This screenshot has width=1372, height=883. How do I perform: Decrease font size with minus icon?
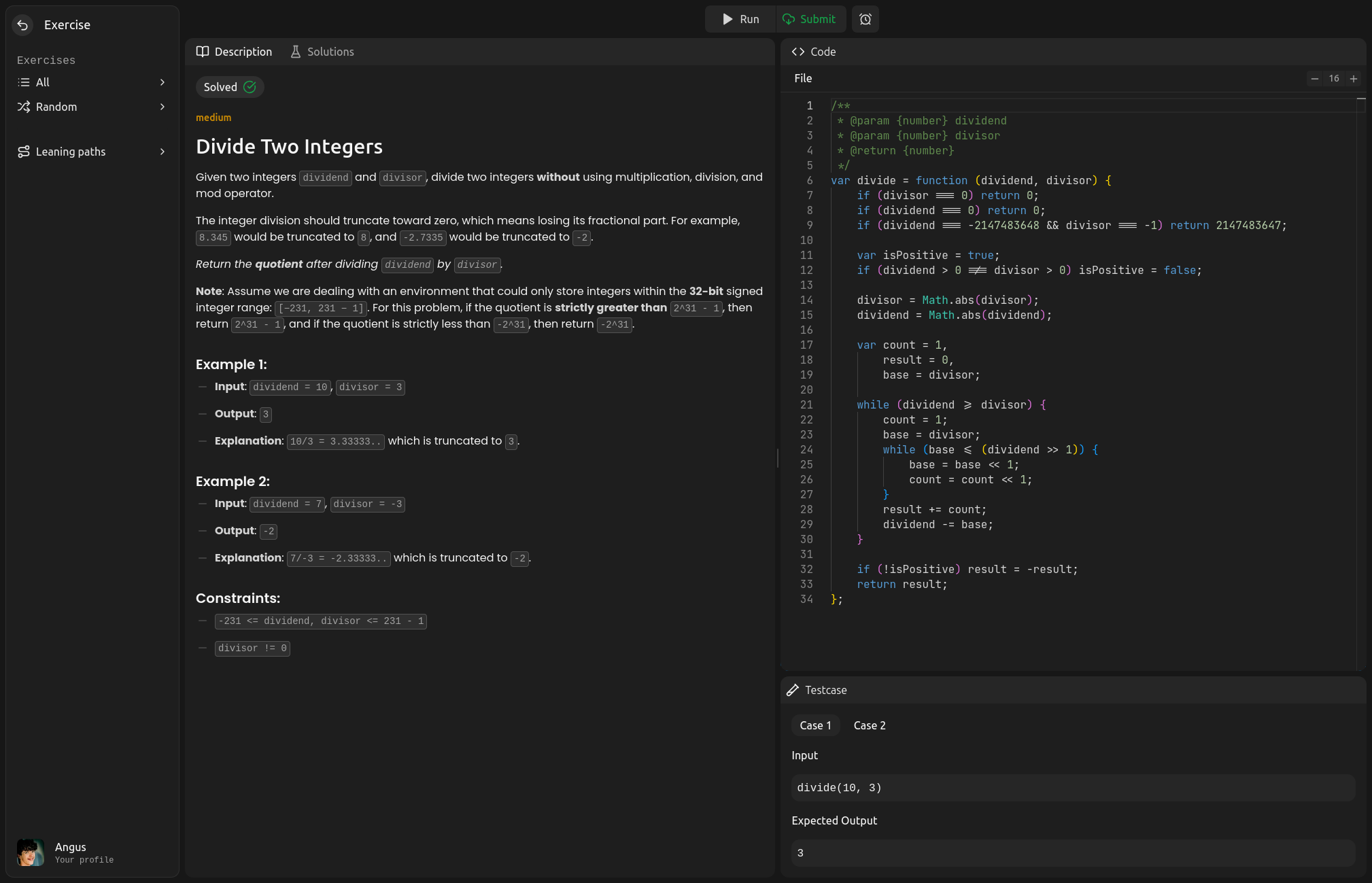[x=1315, y=79]
